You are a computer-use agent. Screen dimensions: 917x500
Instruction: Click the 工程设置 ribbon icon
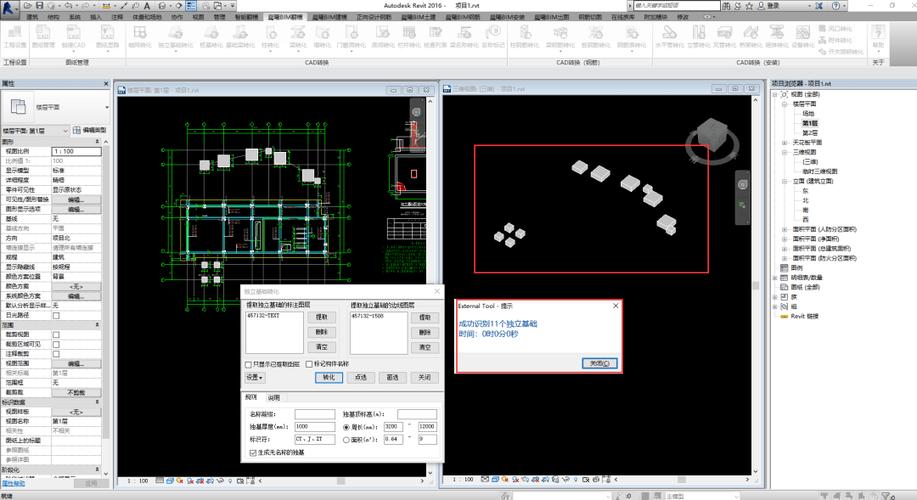(15, 36)
